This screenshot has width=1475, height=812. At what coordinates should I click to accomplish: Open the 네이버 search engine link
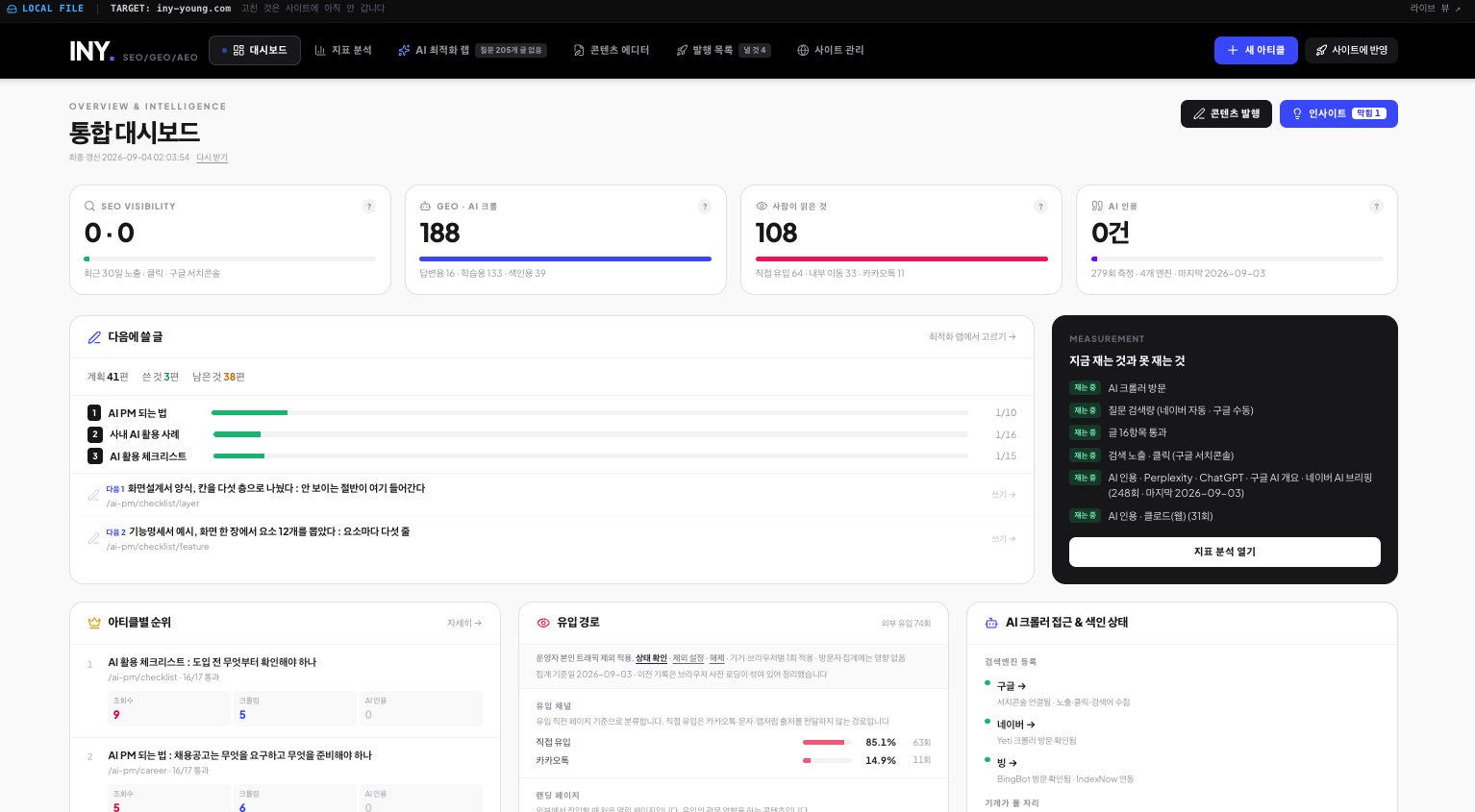click(1015, 725)
